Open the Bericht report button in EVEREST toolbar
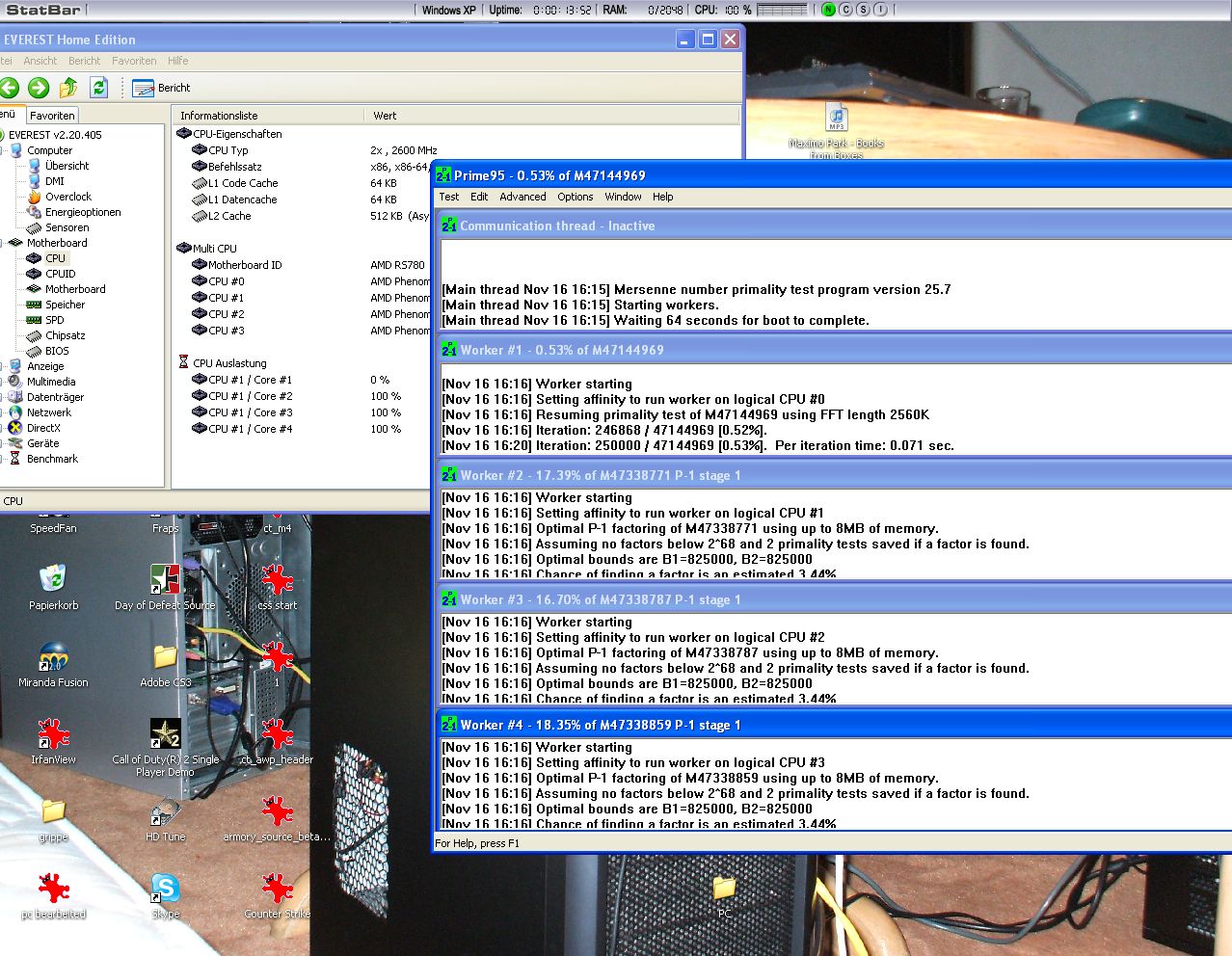The image size is (1232, 956). (x=162, y=88)
